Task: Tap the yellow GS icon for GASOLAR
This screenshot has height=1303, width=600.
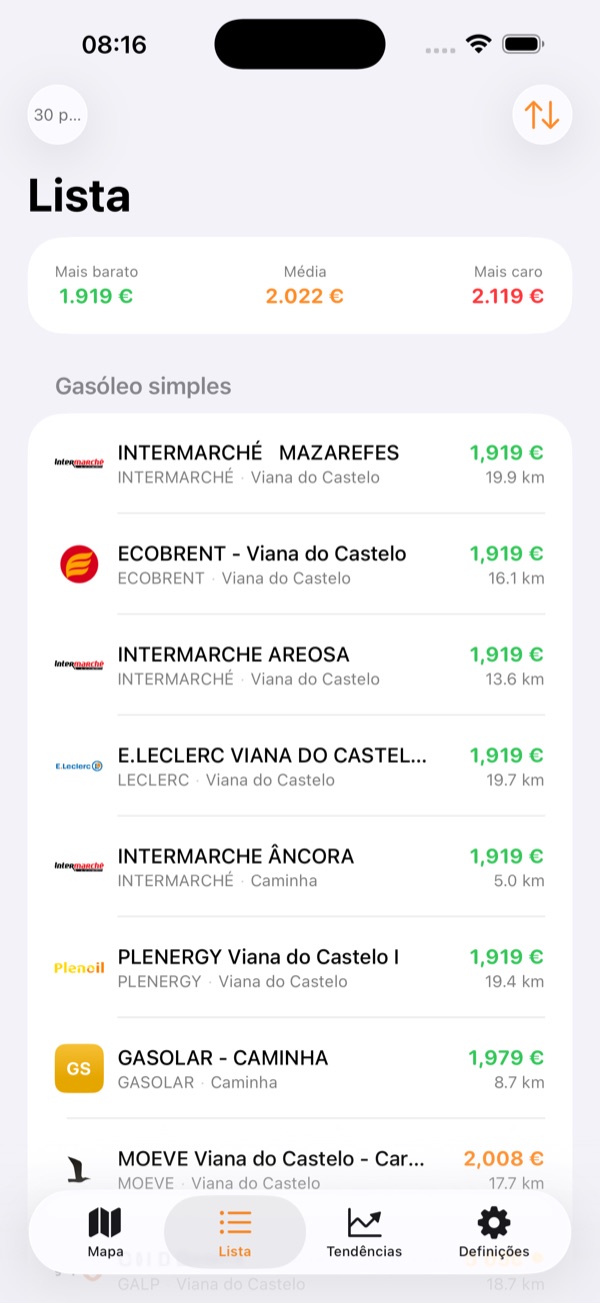Action: pyautogui.click(x=79, y=1068)
